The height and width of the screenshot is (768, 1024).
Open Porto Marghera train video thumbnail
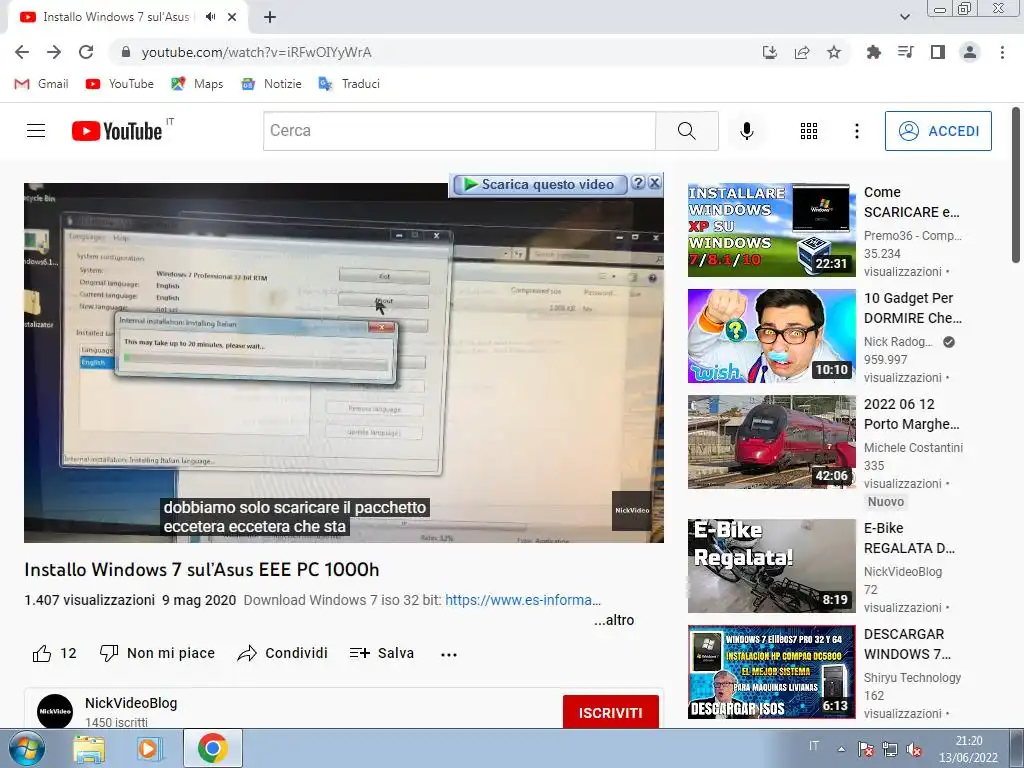coord(771,441)
